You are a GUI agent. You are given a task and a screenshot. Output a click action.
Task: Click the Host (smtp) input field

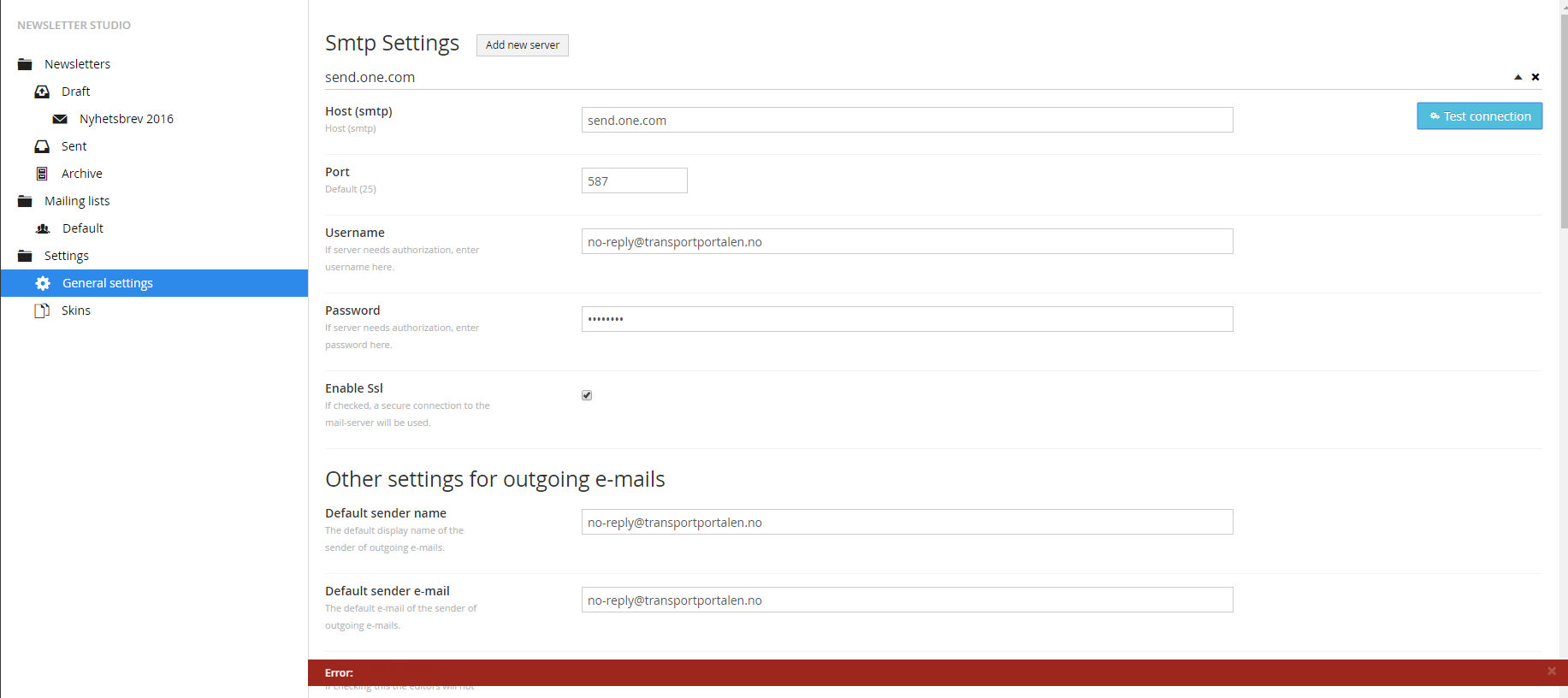coord(907,120)
